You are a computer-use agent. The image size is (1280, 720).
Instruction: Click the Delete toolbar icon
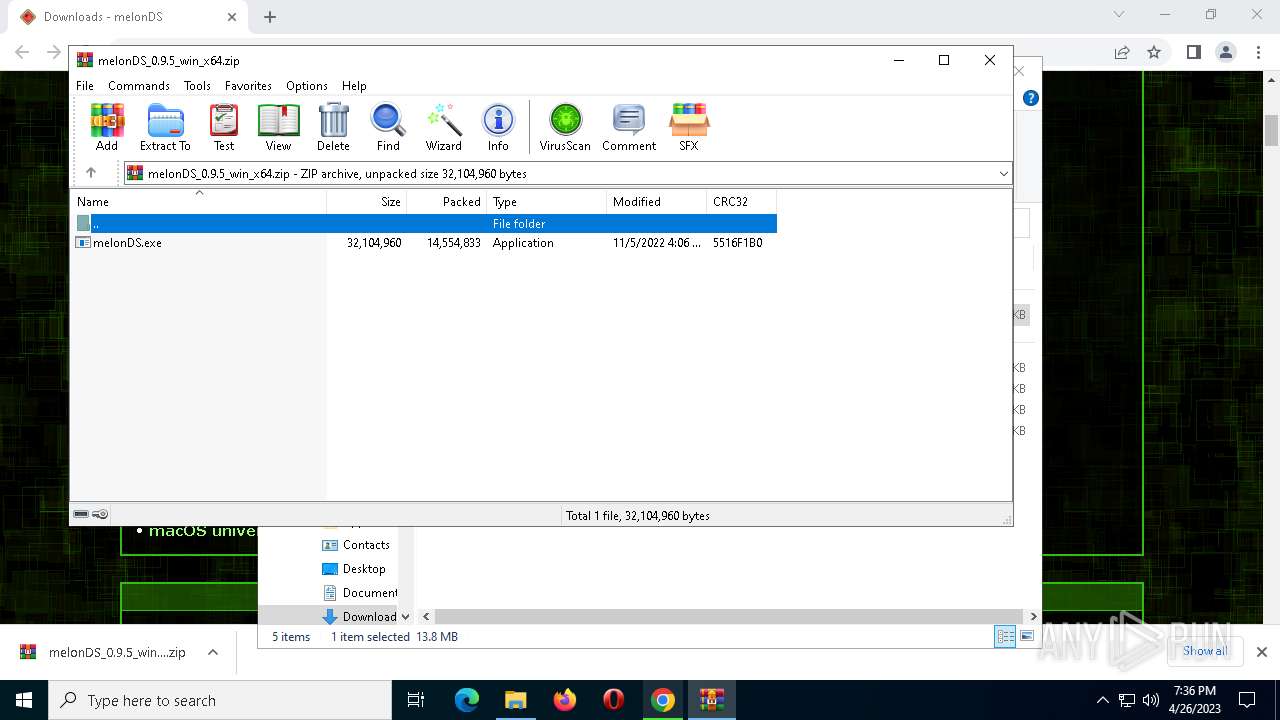(x=333, y=127)
